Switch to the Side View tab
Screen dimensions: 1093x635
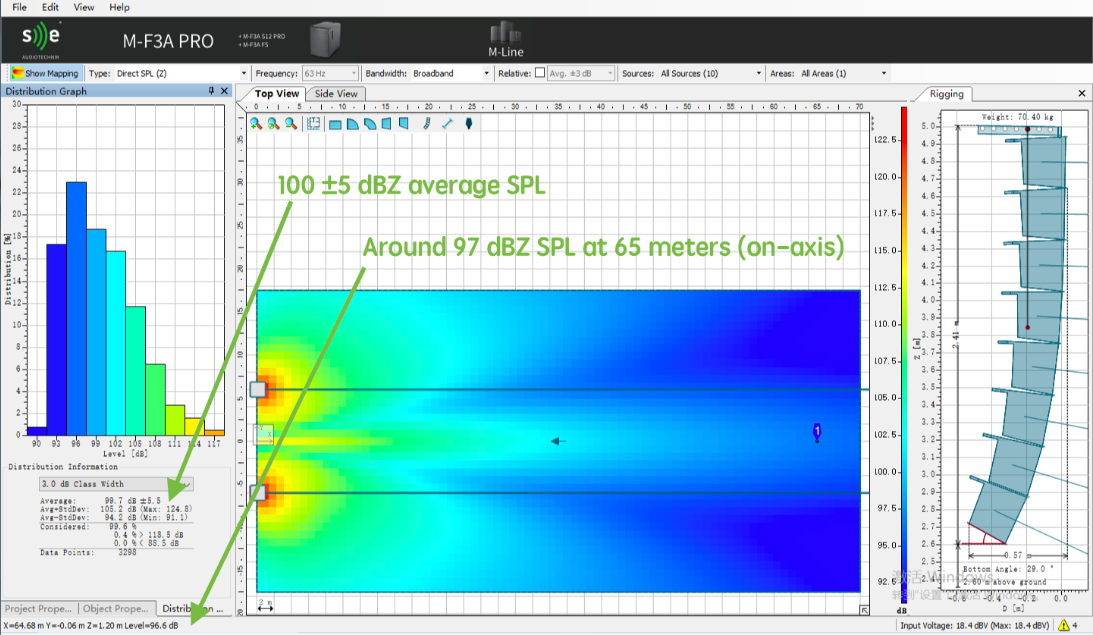[x=335, y=94]
